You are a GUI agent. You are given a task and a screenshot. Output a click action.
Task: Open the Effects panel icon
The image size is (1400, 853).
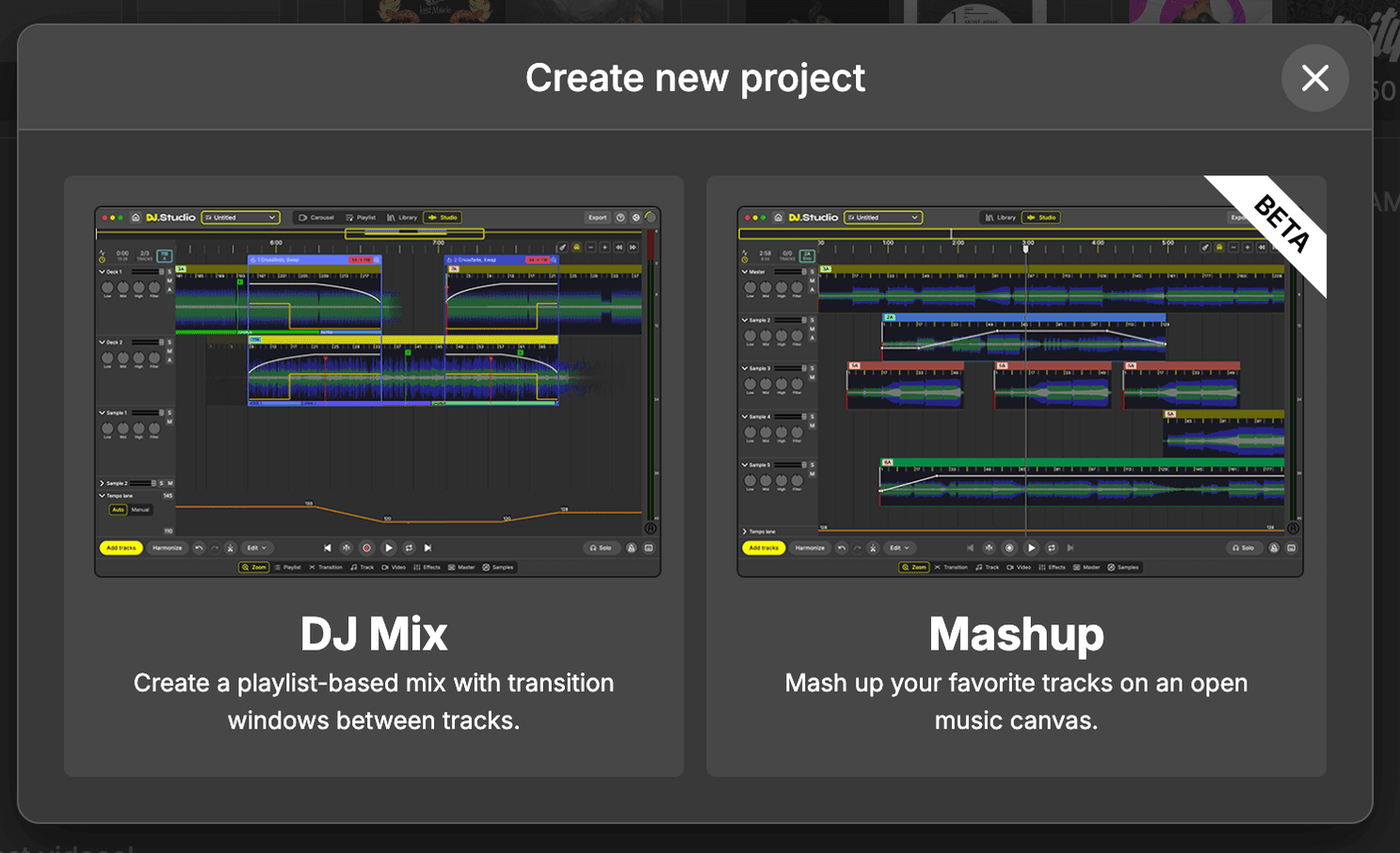[x=429, y=567]
